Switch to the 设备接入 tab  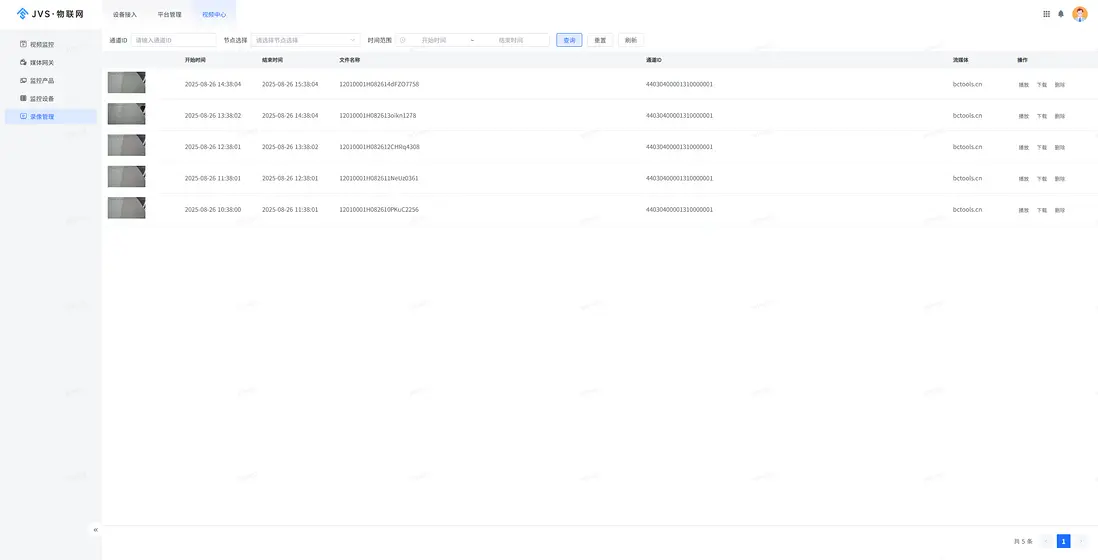click(x=125, y=15)
